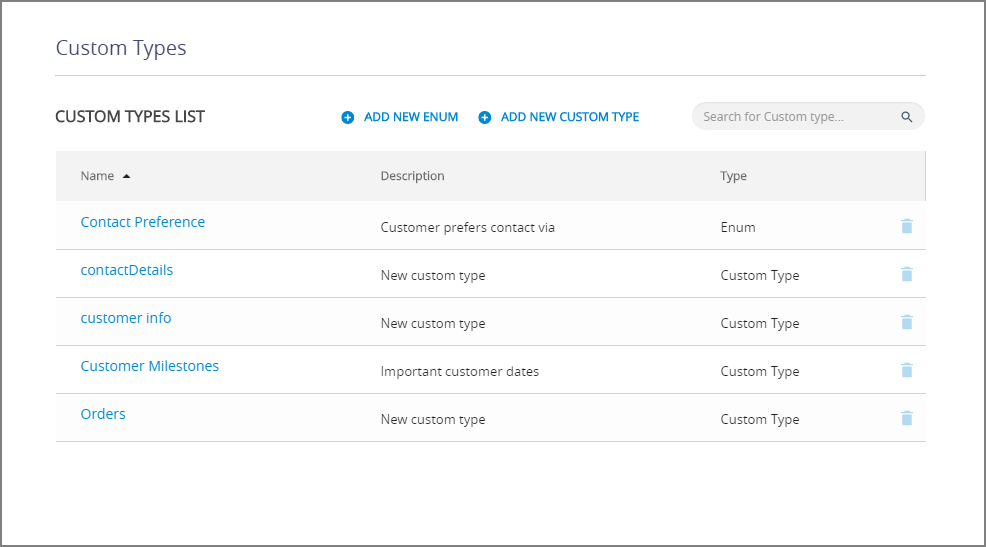Viewport: 986px width, 547px height.
Task: Click the CUSTOM TYPES LIST heading
Action: pyautogui.click(x=130, y=117)
